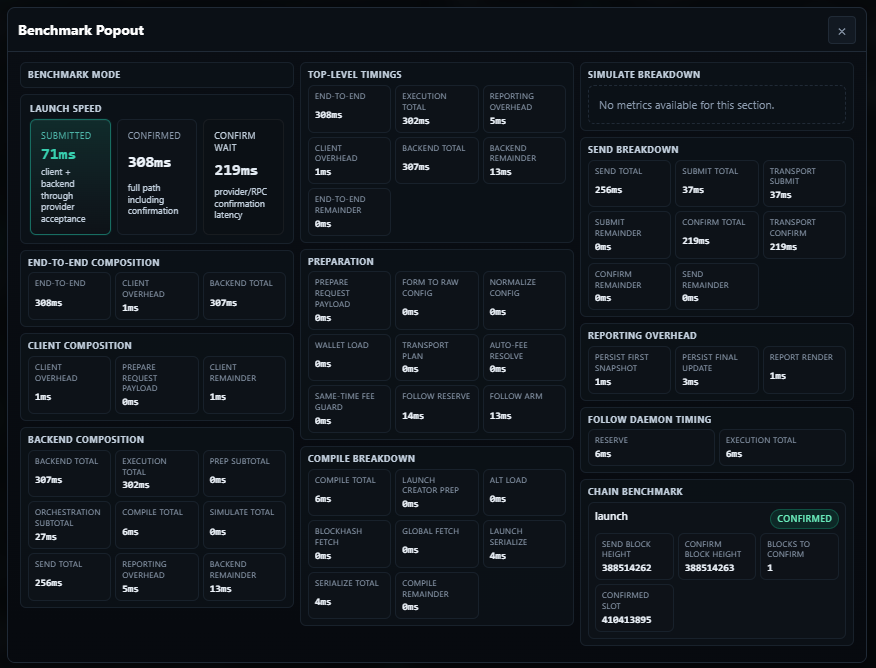Screen dimensions: 876x668
Task: Click the Confirm Block Height 388514263 card
Action: point(717,556)
